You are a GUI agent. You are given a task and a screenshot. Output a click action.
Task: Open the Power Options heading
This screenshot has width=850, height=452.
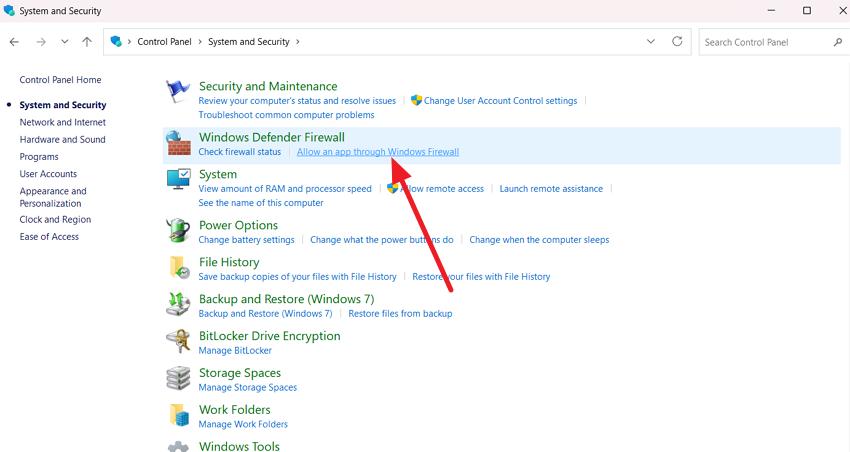[239, 225]
